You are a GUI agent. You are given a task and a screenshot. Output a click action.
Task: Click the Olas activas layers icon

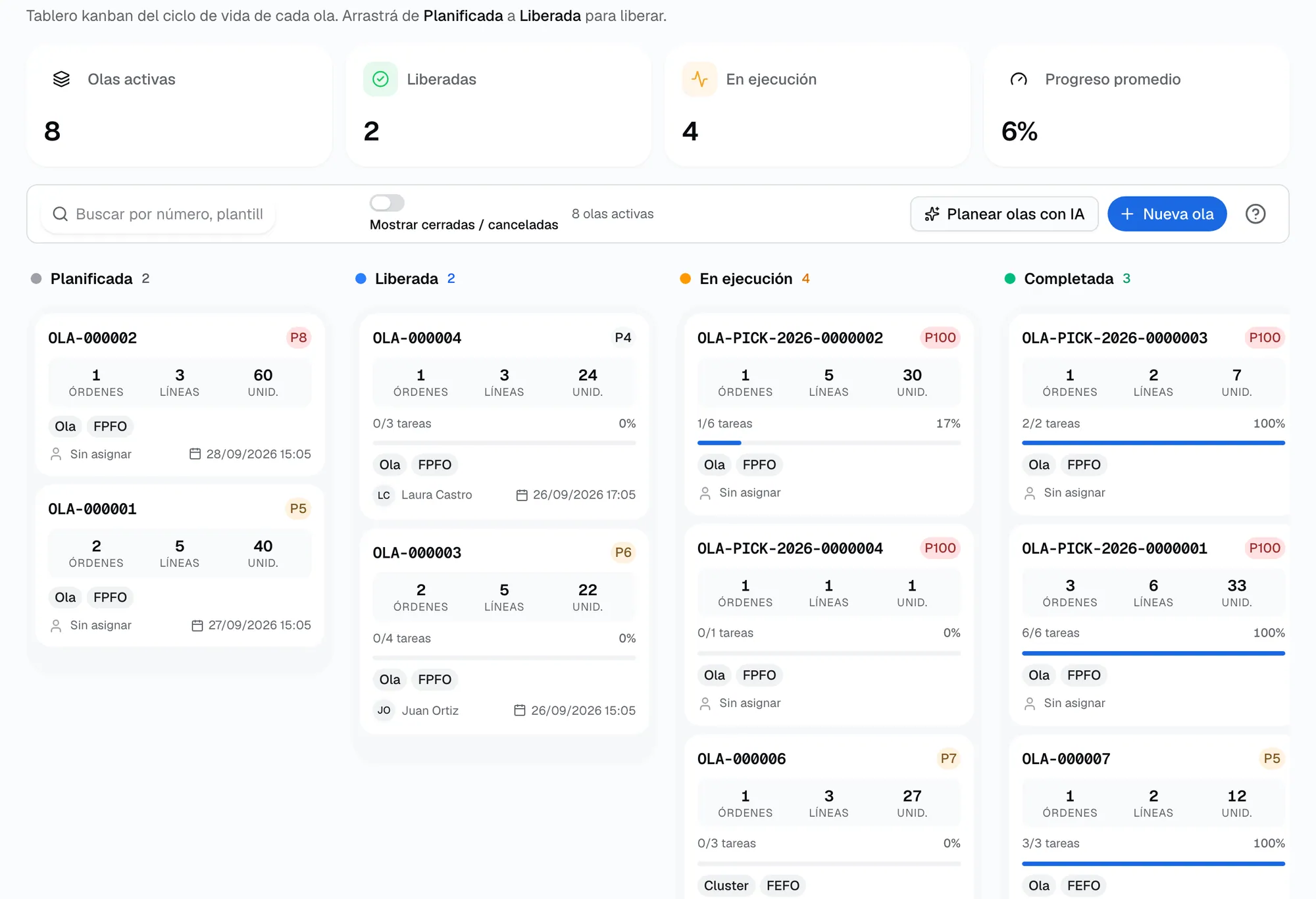point(61,79)
